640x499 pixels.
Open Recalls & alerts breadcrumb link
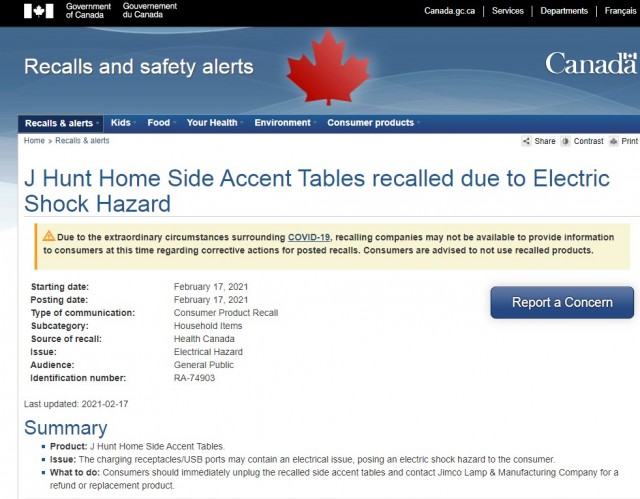[x=82, y=141]
